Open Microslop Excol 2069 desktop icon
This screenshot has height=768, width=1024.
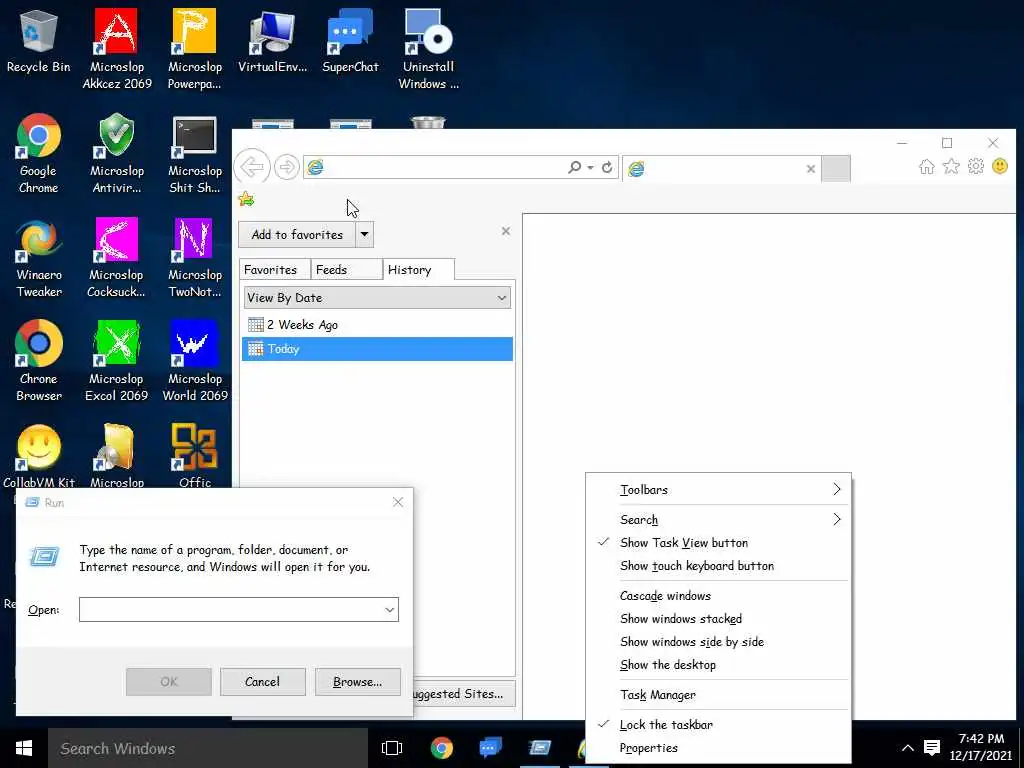(x=116, y=361)
